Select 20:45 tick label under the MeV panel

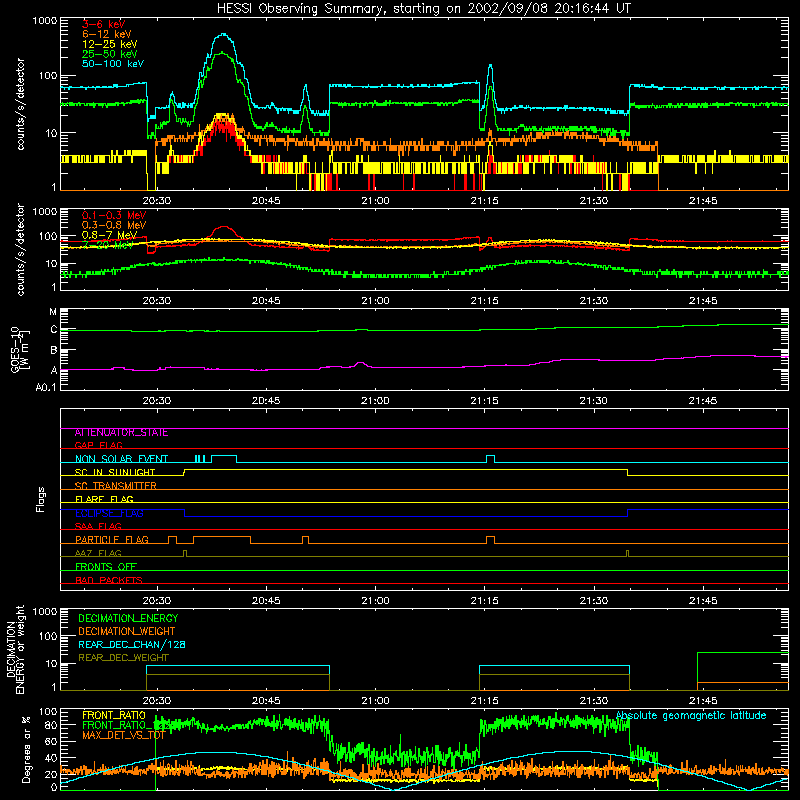click(x=266, y=301)
